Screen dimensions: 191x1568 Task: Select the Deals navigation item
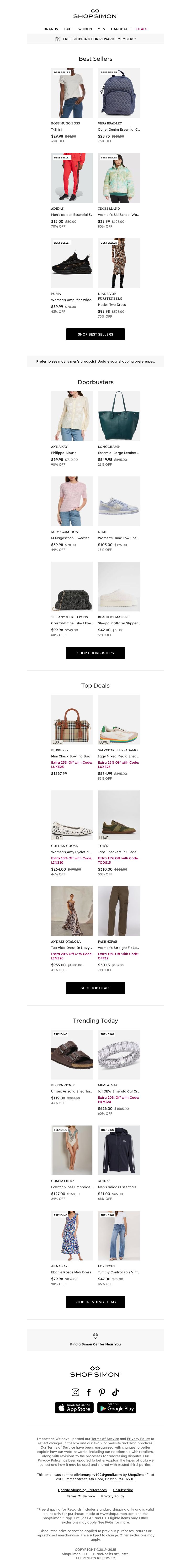click(142, 29)
